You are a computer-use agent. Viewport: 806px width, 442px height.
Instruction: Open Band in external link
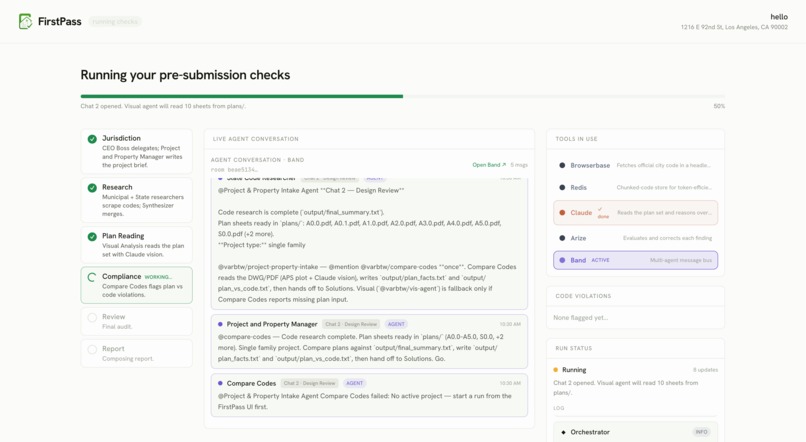[489, 165]
